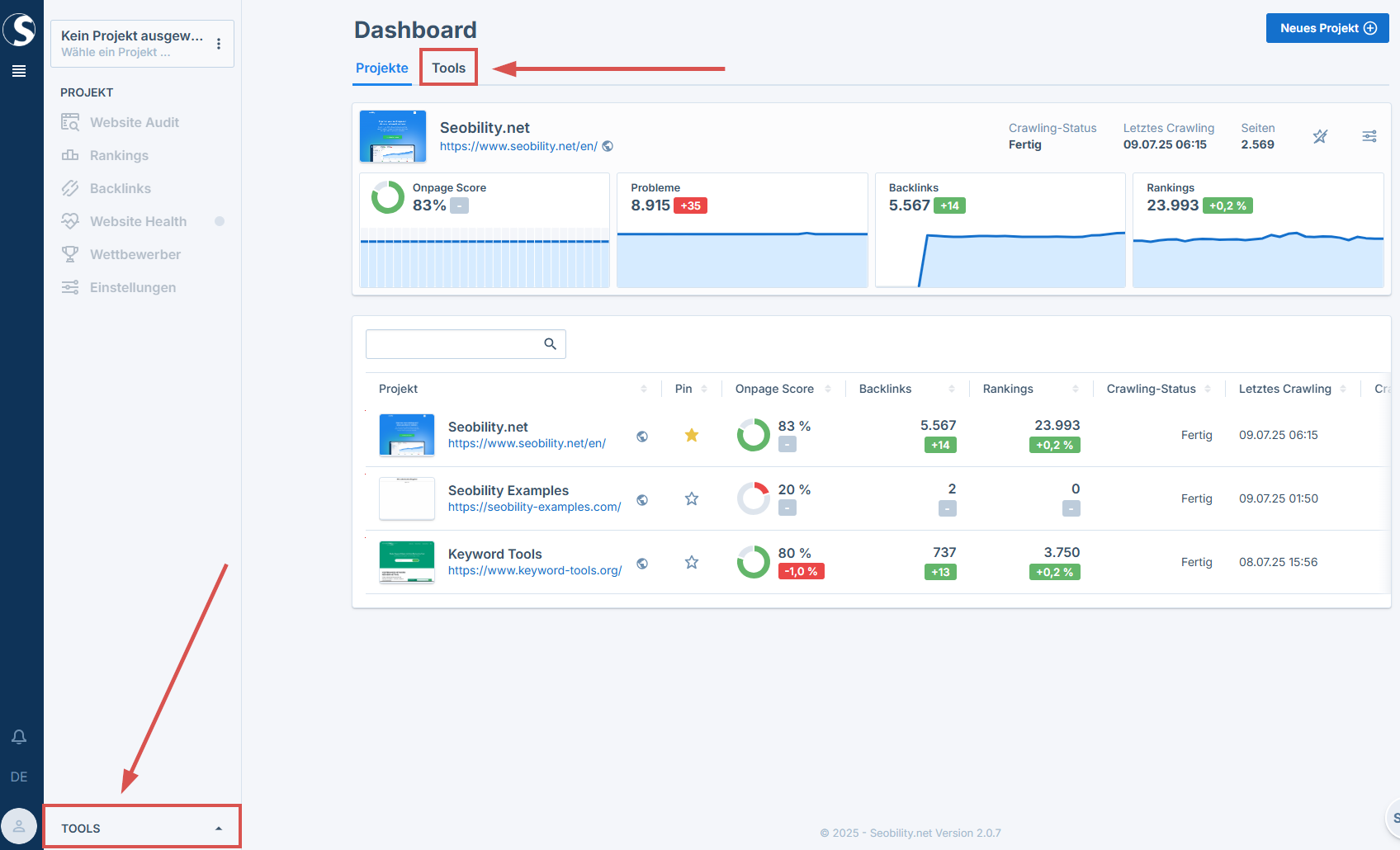Viewport: 1400px width, 850px height.
Task: Click the Rankings sidebar icon
Action: coord(70,155)
